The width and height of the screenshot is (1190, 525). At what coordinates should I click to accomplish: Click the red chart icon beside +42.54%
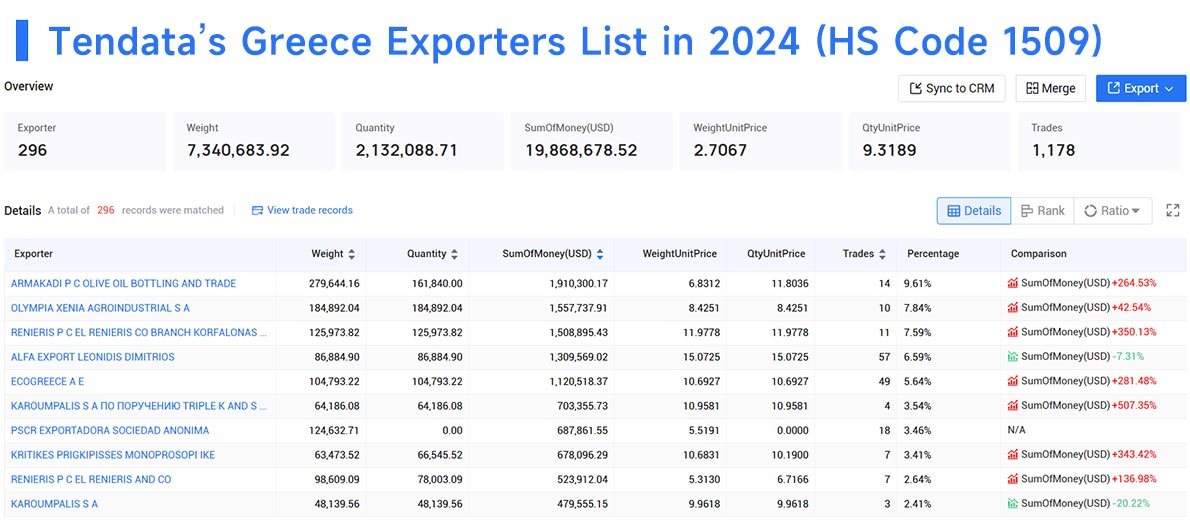[x=1013, y=308]
